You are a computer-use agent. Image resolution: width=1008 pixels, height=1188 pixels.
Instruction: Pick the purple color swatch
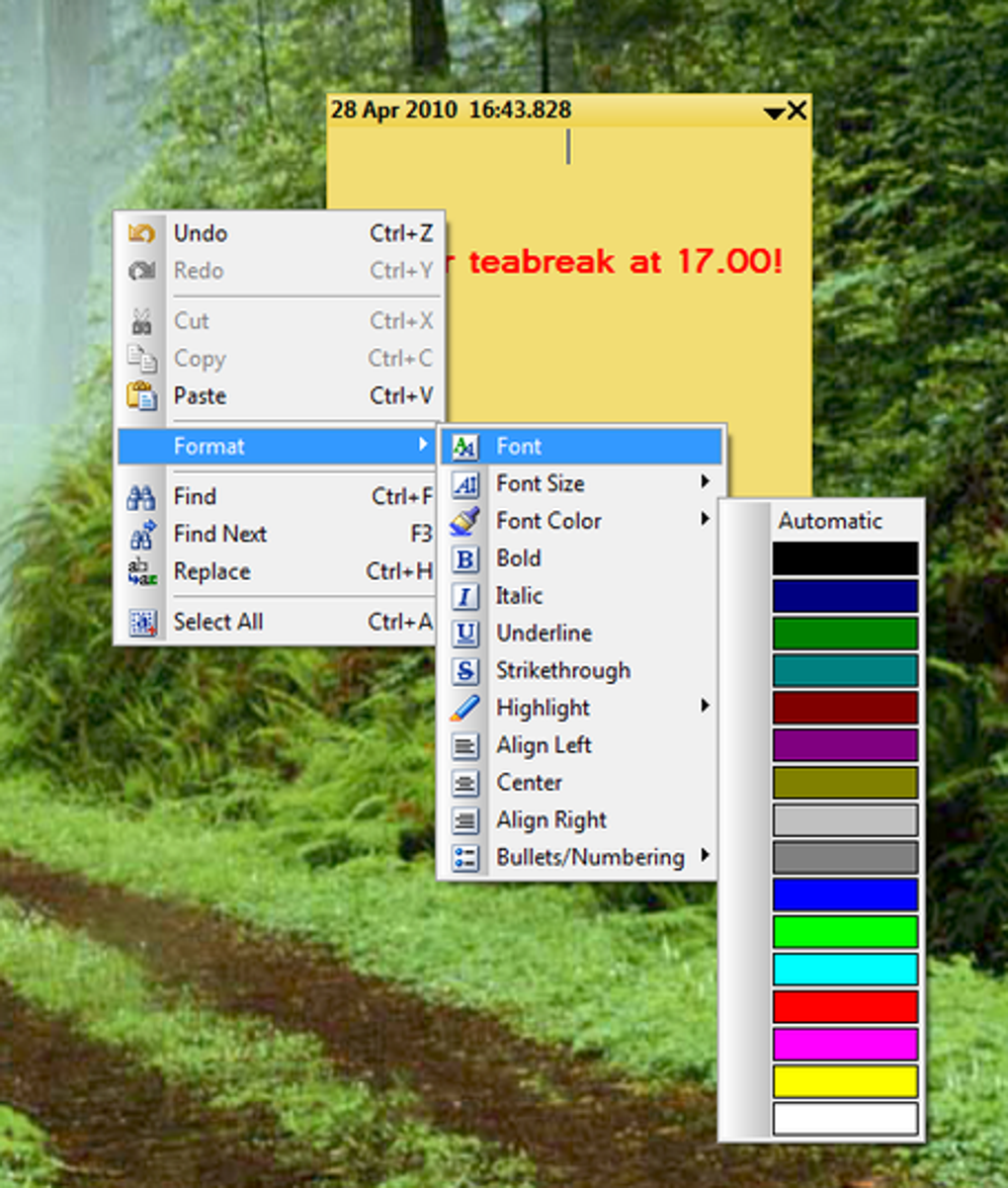tap(845, 745)
